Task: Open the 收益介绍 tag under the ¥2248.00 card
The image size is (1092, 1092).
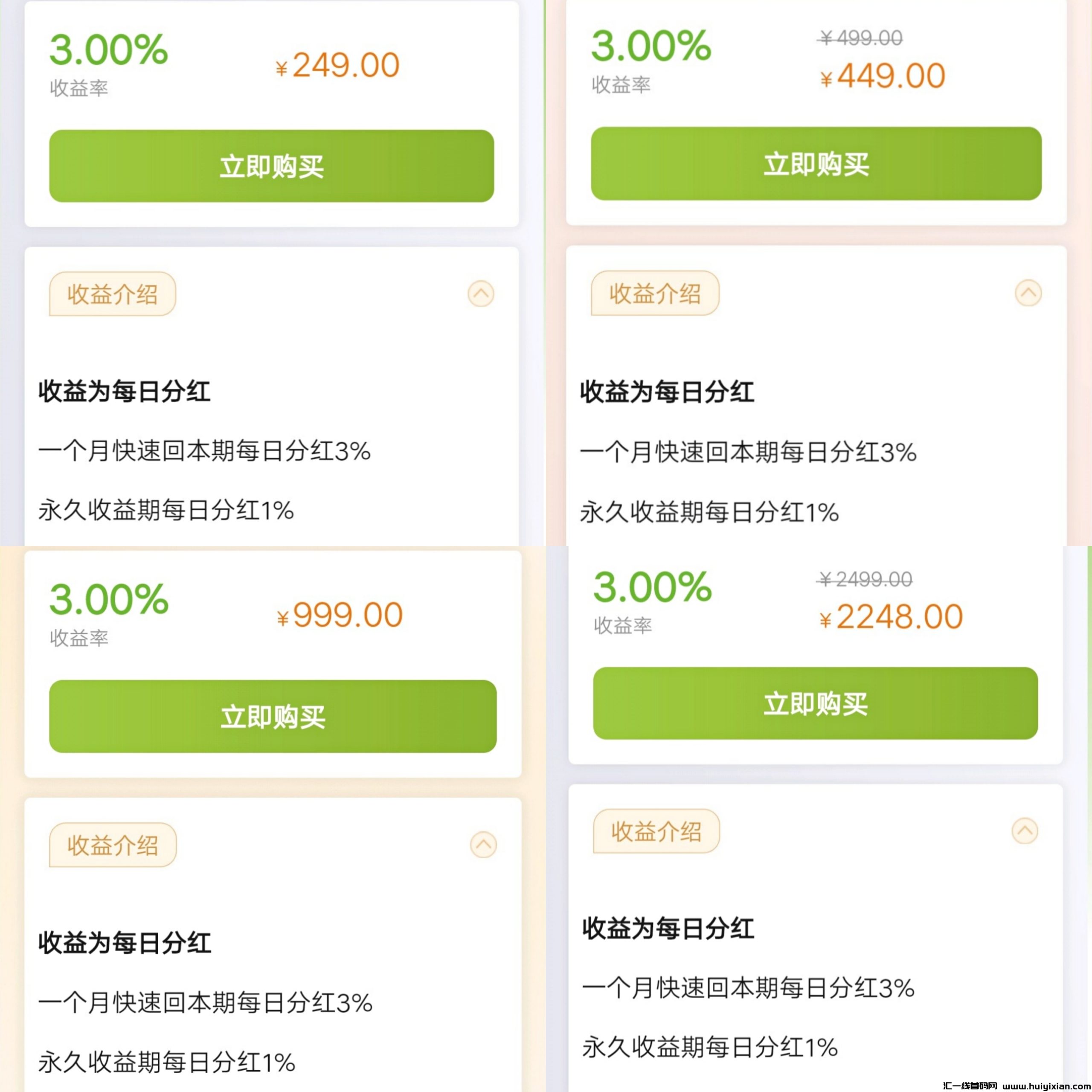Action: [x=656, y=831]
